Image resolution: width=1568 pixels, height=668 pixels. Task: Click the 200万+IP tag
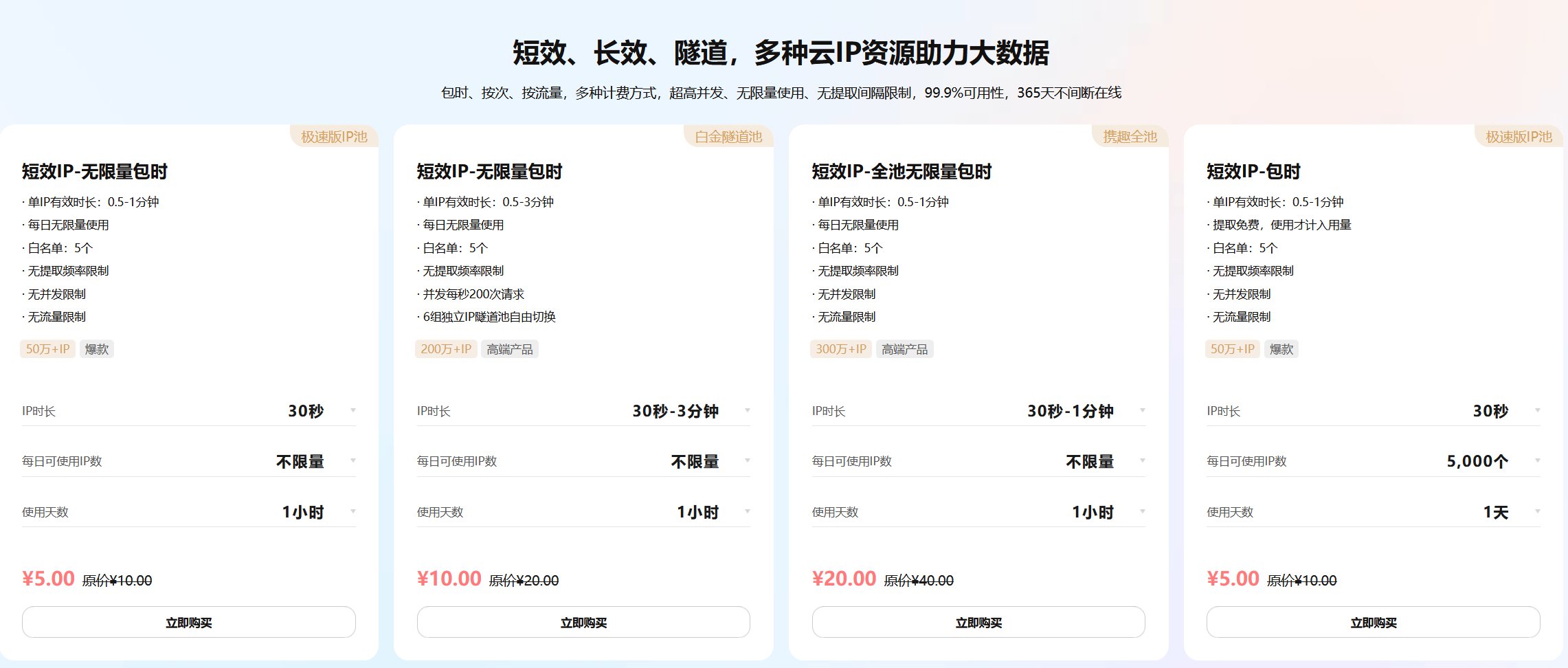pos(446,349)
